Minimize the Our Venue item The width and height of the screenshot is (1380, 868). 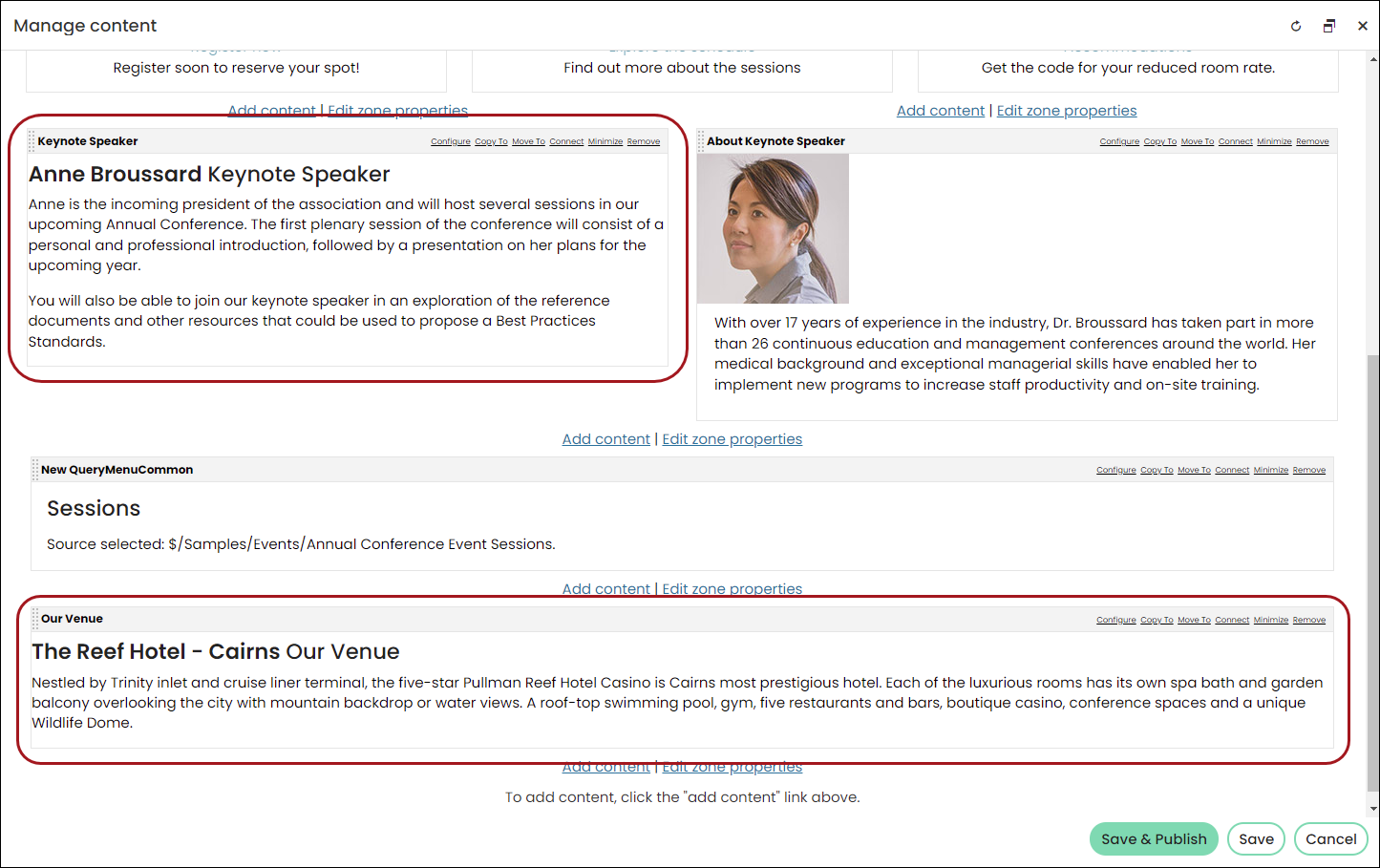coord(1271,620)
